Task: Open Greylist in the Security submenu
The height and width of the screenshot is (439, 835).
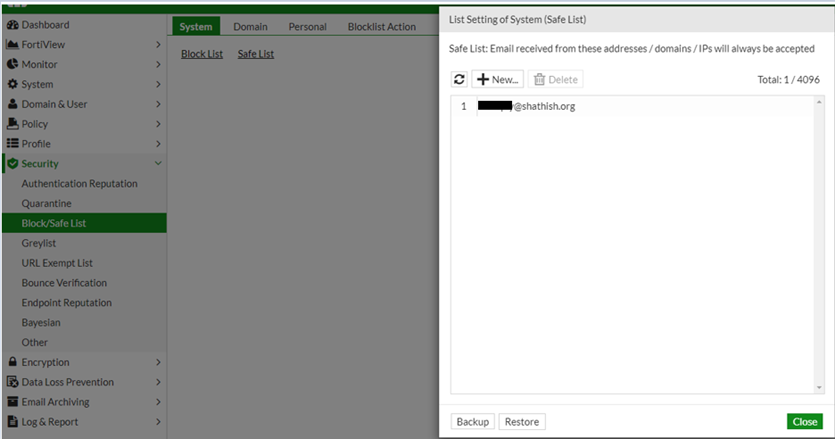Action: tap(40, 243)
